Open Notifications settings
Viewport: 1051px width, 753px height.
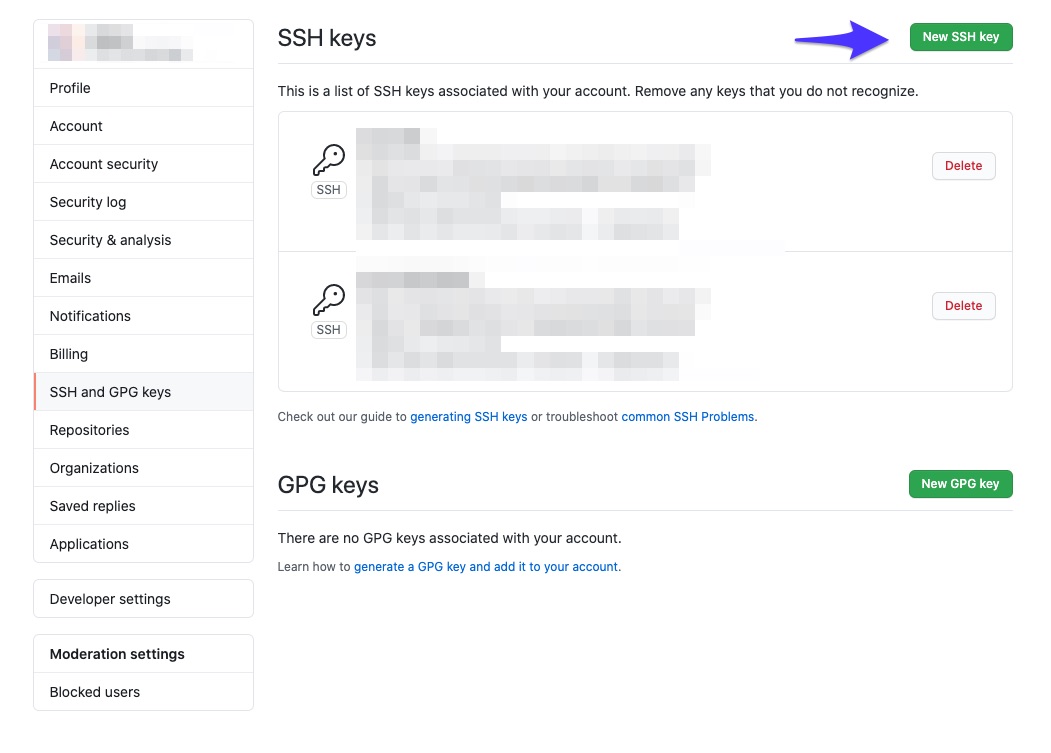click(x=89, y=315)
